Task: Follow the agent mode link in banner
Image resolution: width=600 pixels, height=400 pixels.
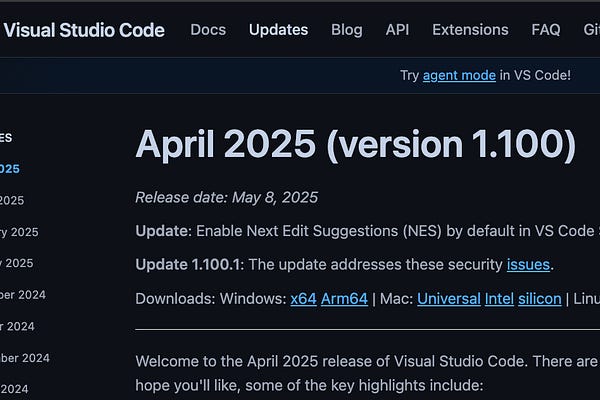Action: (x=459, y=75)
